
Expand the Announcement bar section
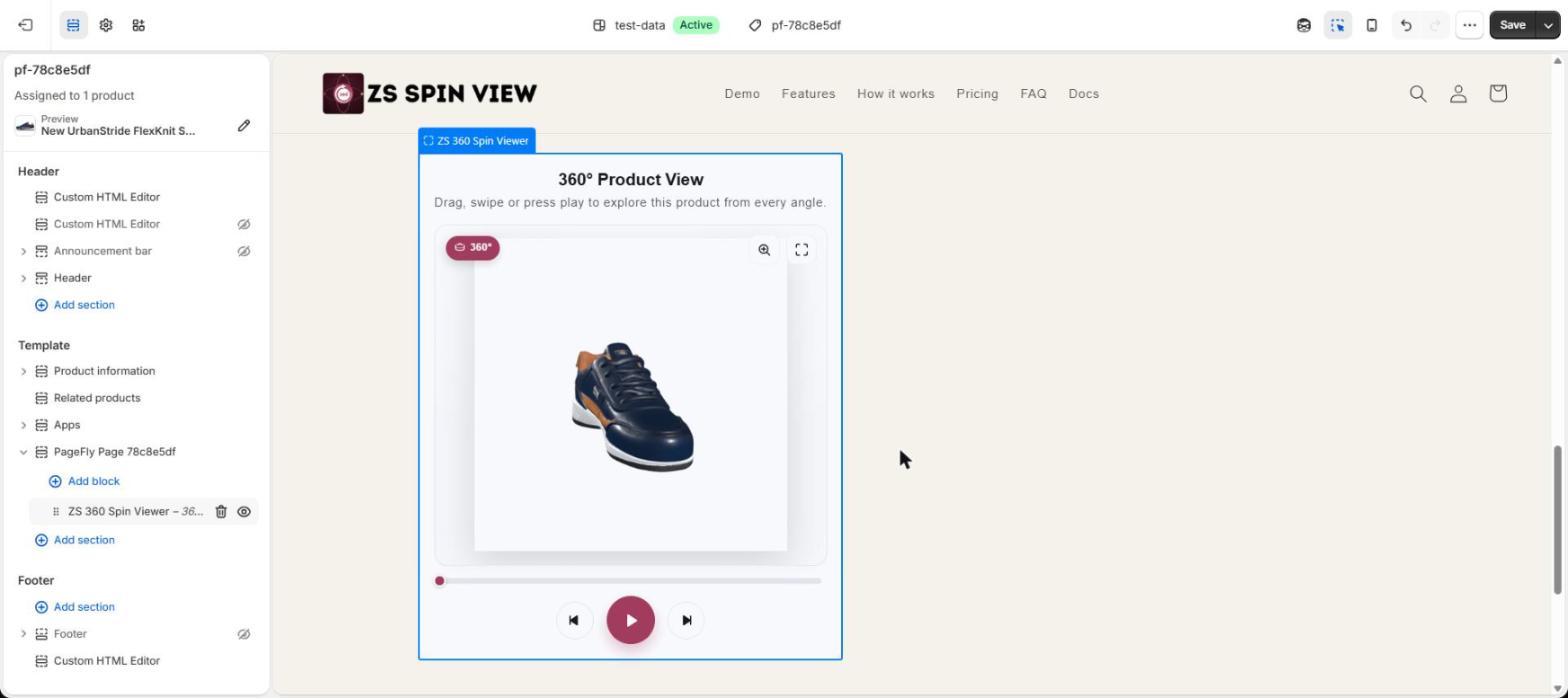pyautogui.click(x=24, y=251)
